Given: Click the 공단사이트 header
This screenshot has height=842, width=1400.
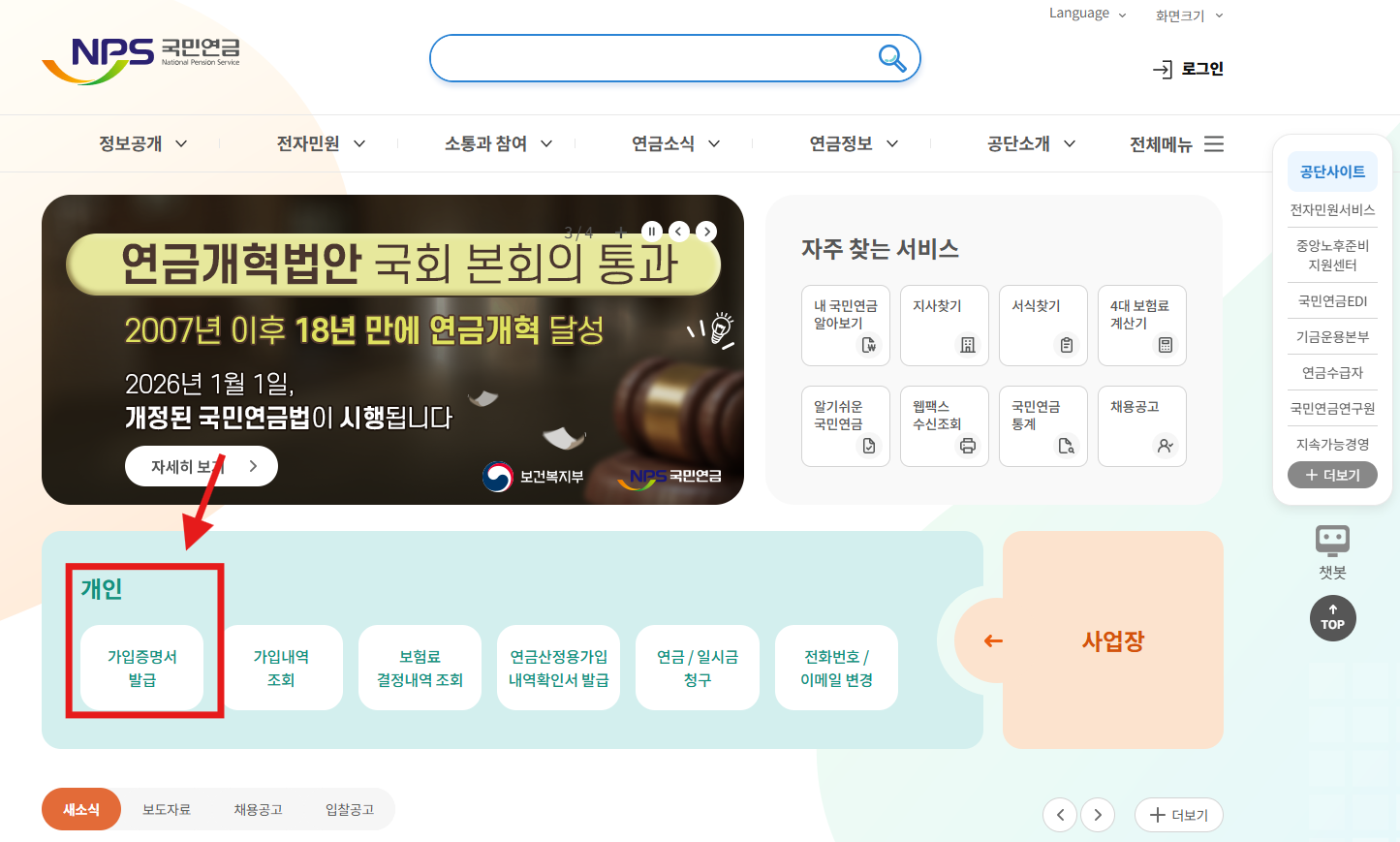Looking at the screenshot, I should coord(1332,172).
